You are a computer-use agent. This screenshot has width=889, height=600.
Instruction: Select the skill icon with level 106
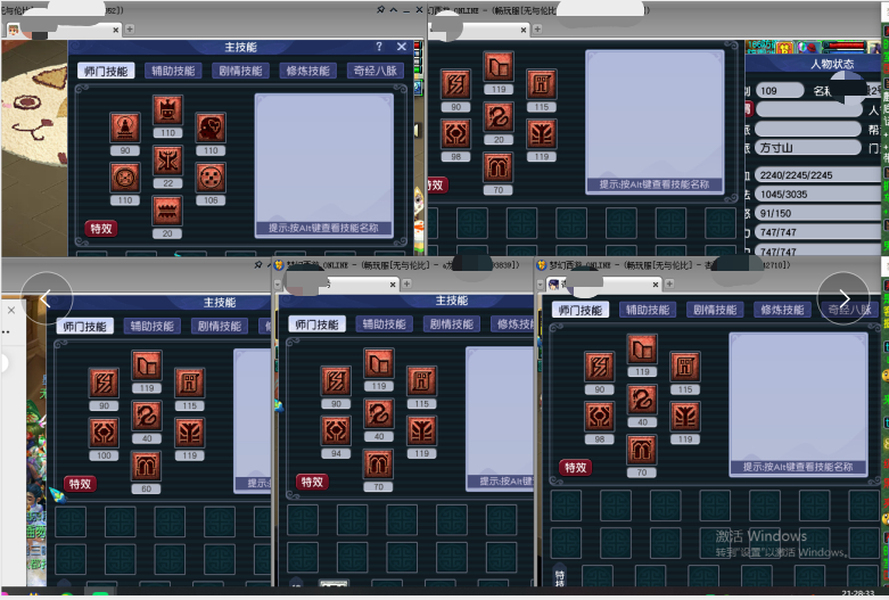click(x=211, y=178)
